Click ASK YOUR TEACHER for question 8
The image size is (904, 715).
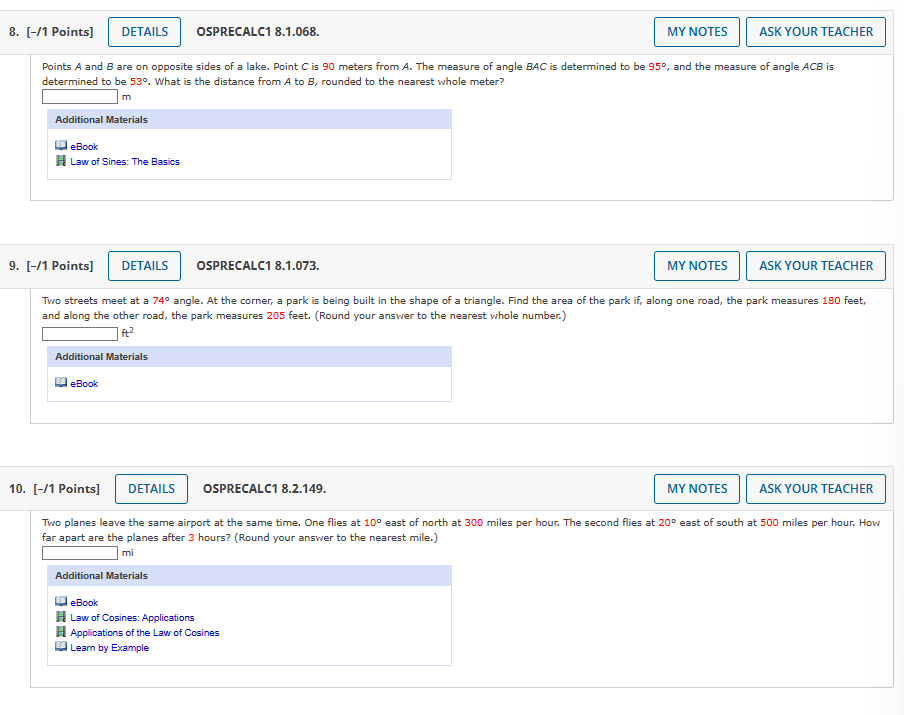pyautogui.click(x=816, y=32)
